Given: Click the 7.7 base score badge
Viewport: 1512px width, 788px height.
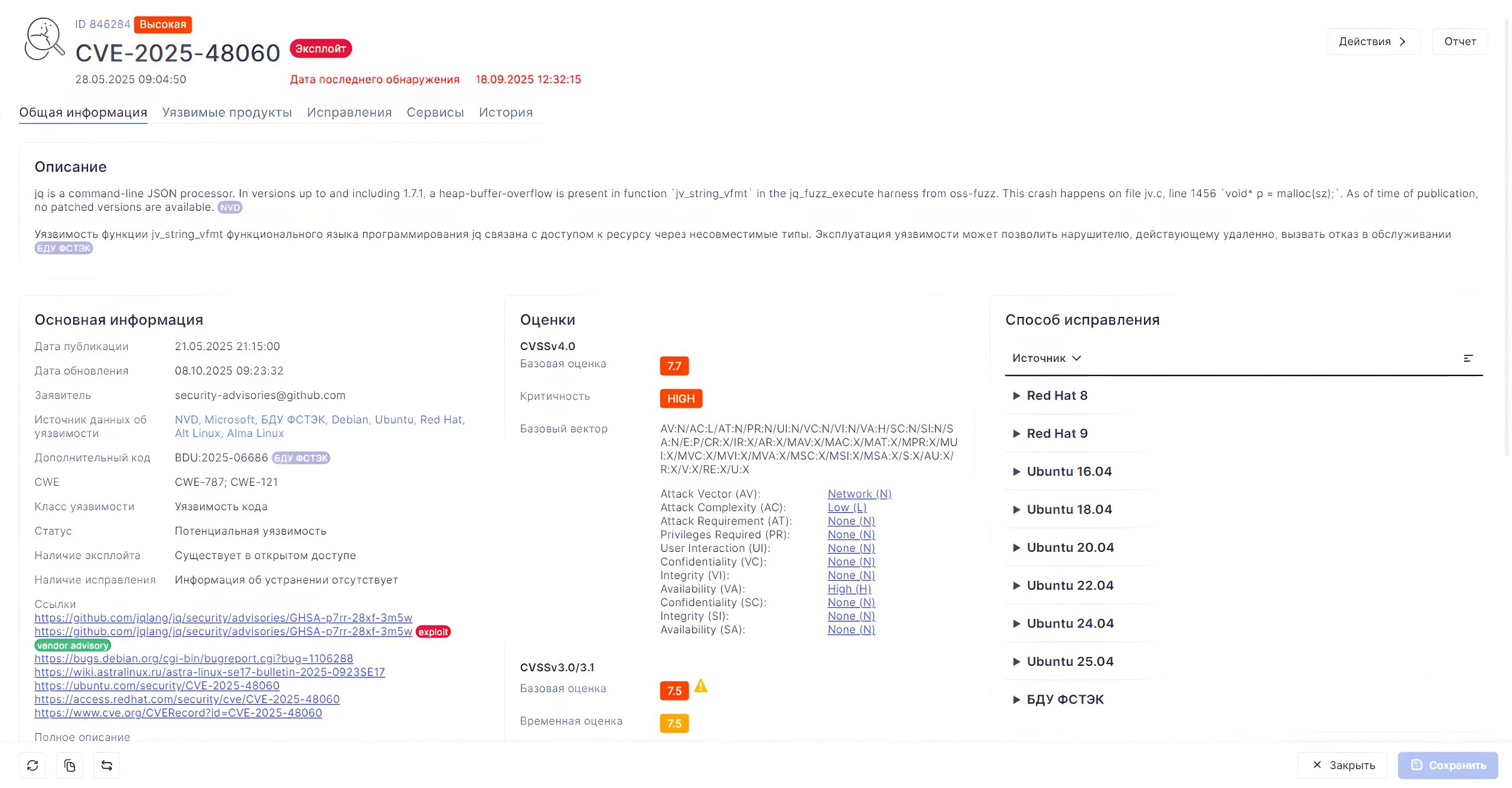Looking at the screenshot, I should (x=674, y=366).
